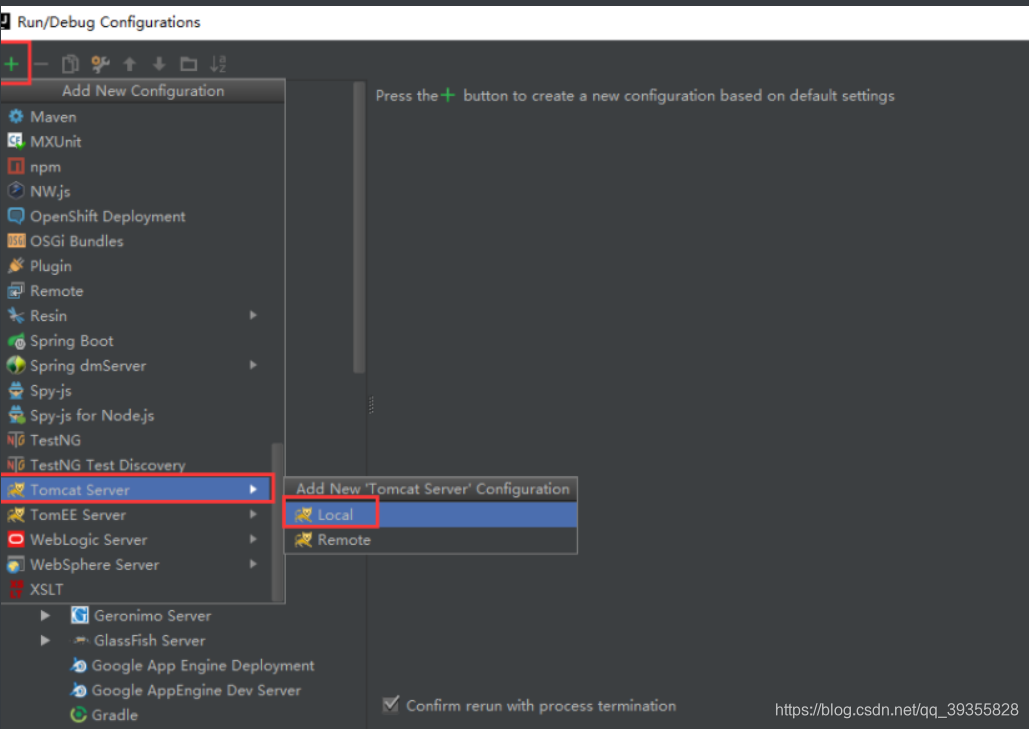Image resolution: width=1029 pixels, height=729 pixels.
Task: Toggle Confirm rerun with process termination checkbox
Action: [x=390, y=705]
